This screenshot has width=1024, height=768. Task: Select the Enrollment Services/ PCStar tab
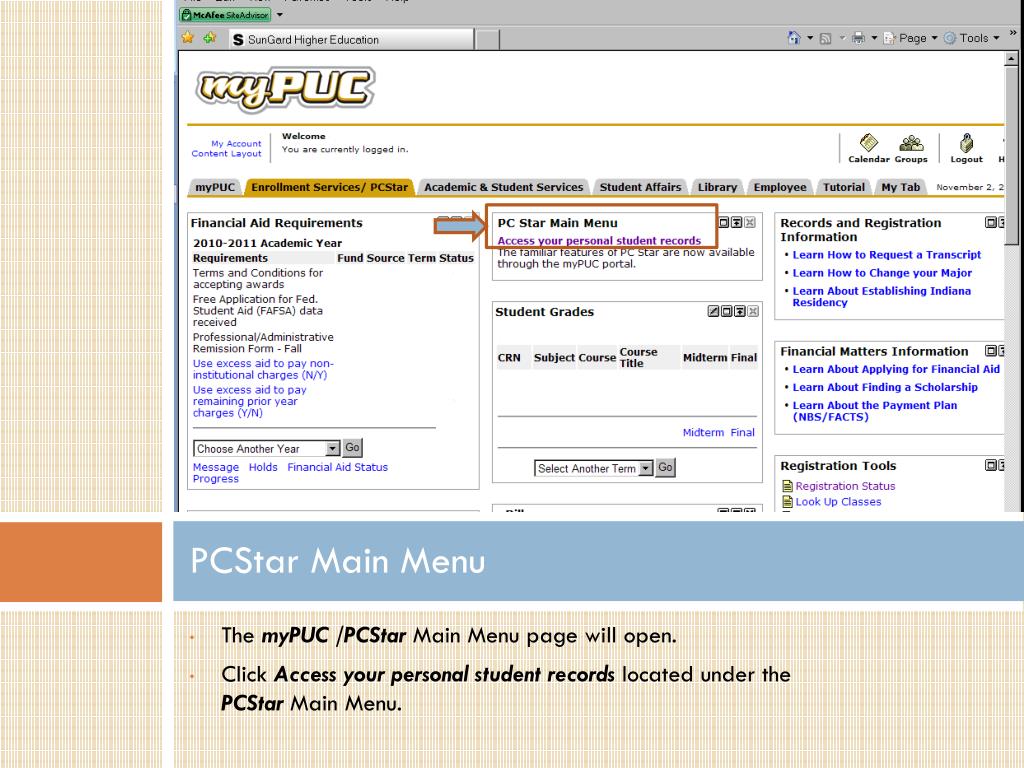[329, 187]
